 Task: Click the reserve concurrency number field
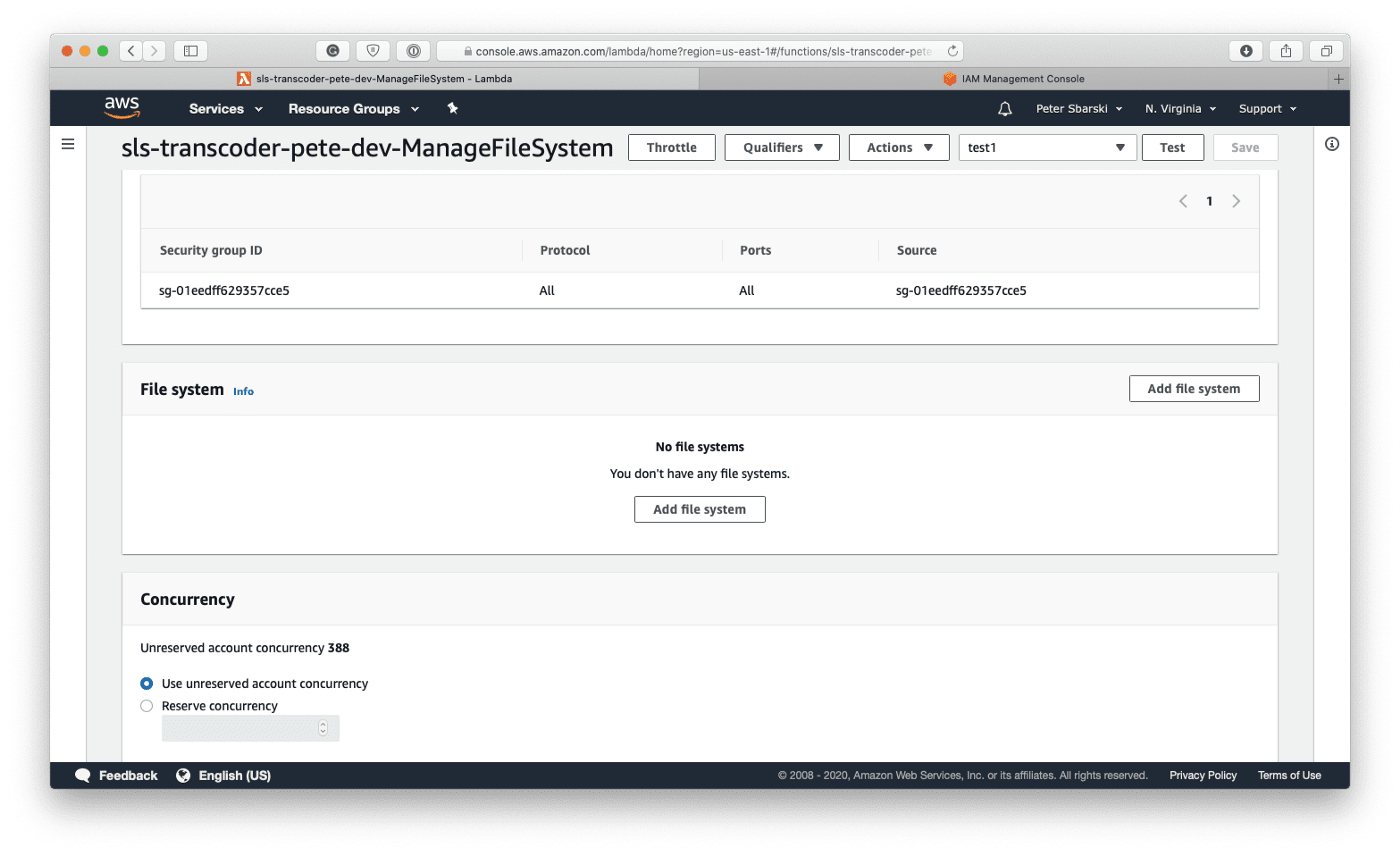(251, 728)
